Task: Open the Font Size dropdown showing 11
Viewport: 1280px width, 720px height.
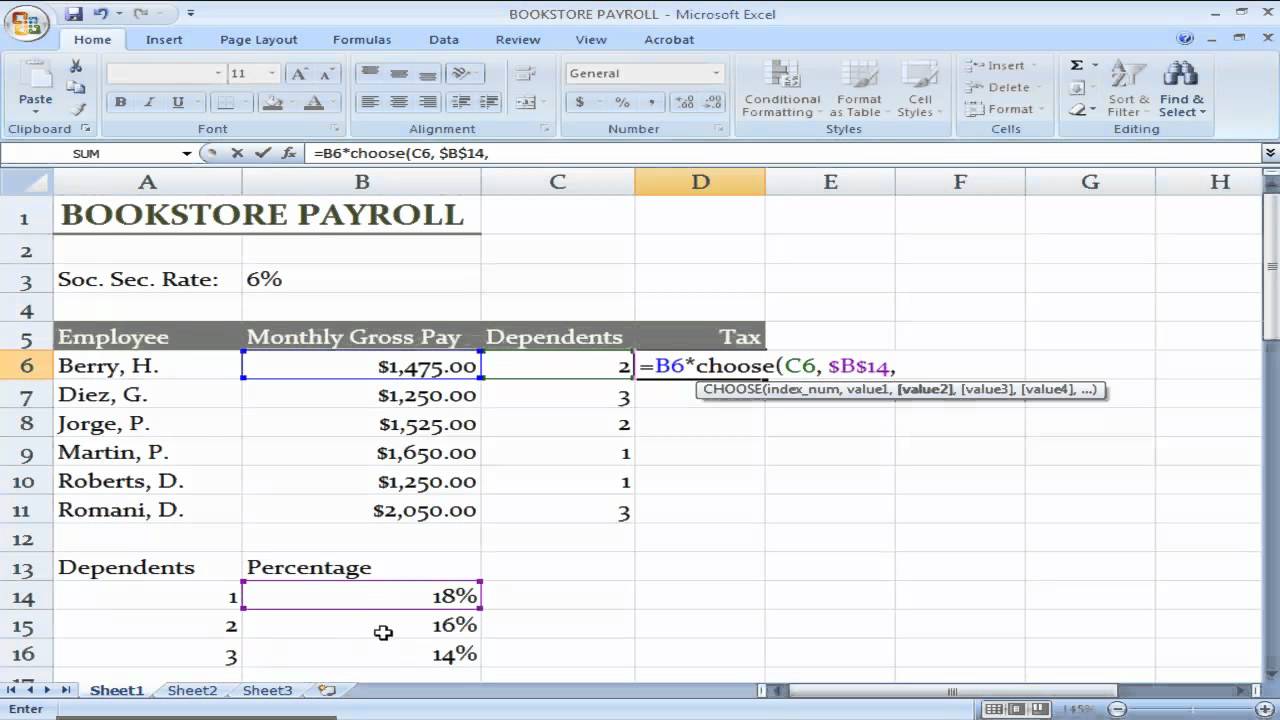Action: pyautogui.click(x=272, y=73)
